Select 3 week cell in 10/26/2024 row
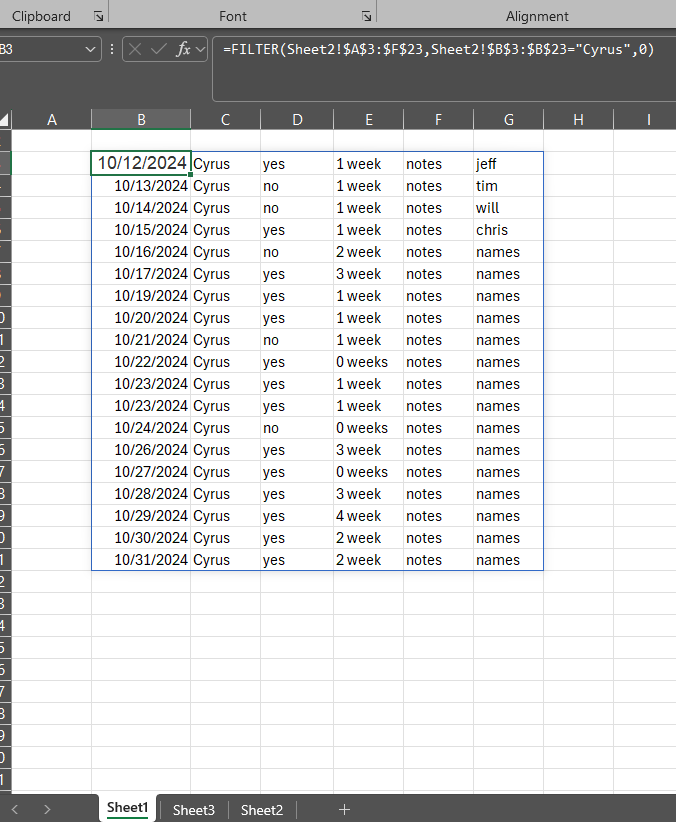Screen dimensions: 676x822 tap(368, 450)
